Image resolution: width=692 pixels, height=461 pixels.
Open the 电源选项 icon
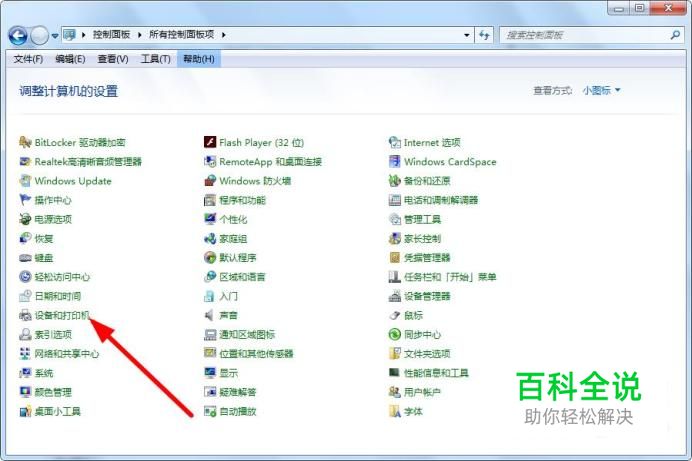pyautogui.click(x=25, y=219)
